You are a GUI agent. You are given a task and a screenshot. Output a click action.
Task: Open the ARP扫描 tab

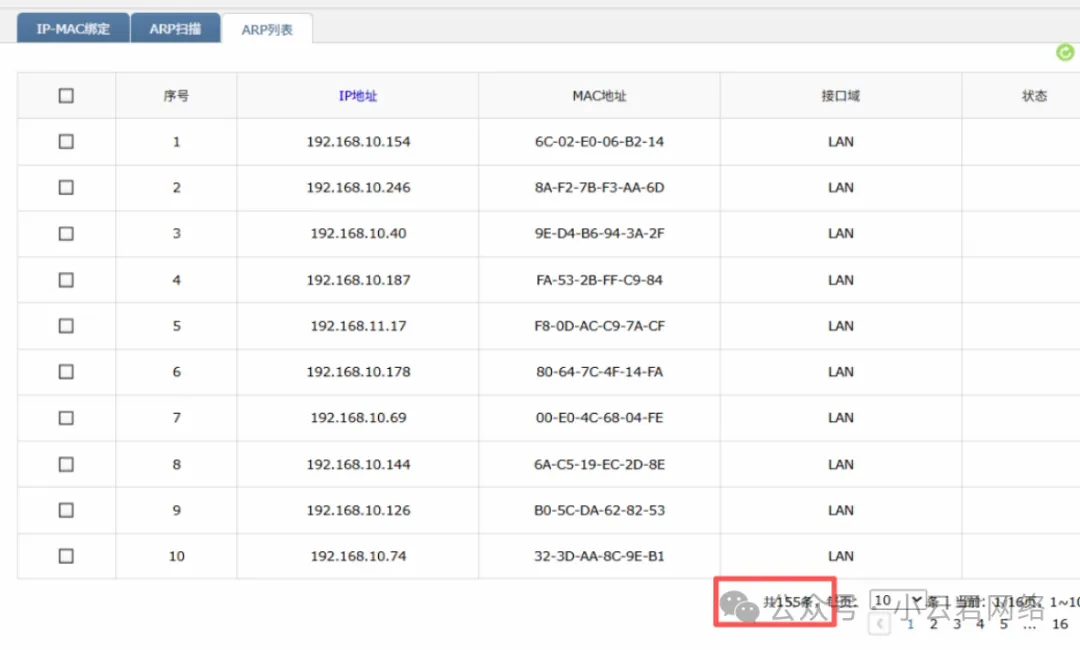pyautogui.click(x=175, y=29)
